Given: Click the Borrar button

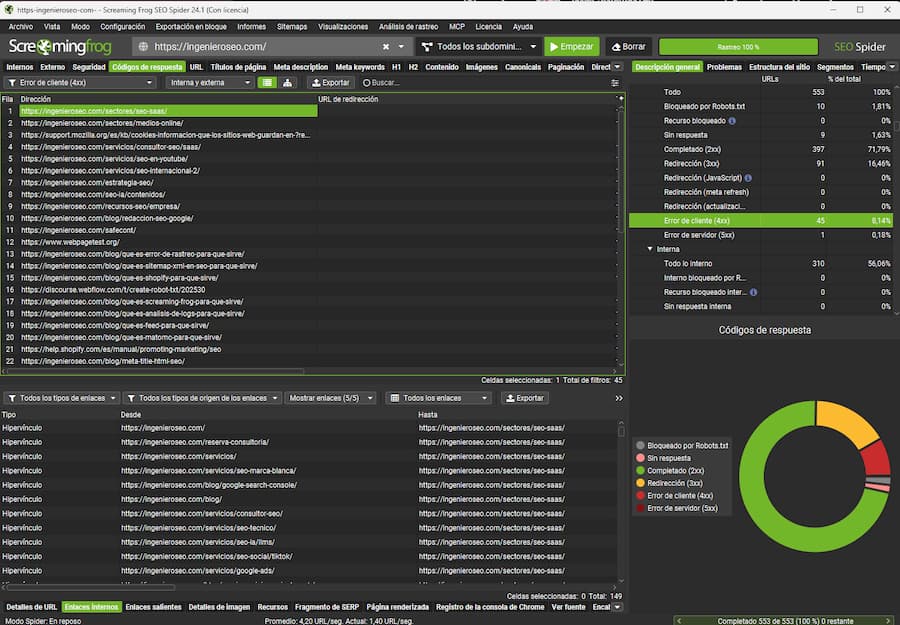Looking at the screenshot, I should tap(629, 46).
